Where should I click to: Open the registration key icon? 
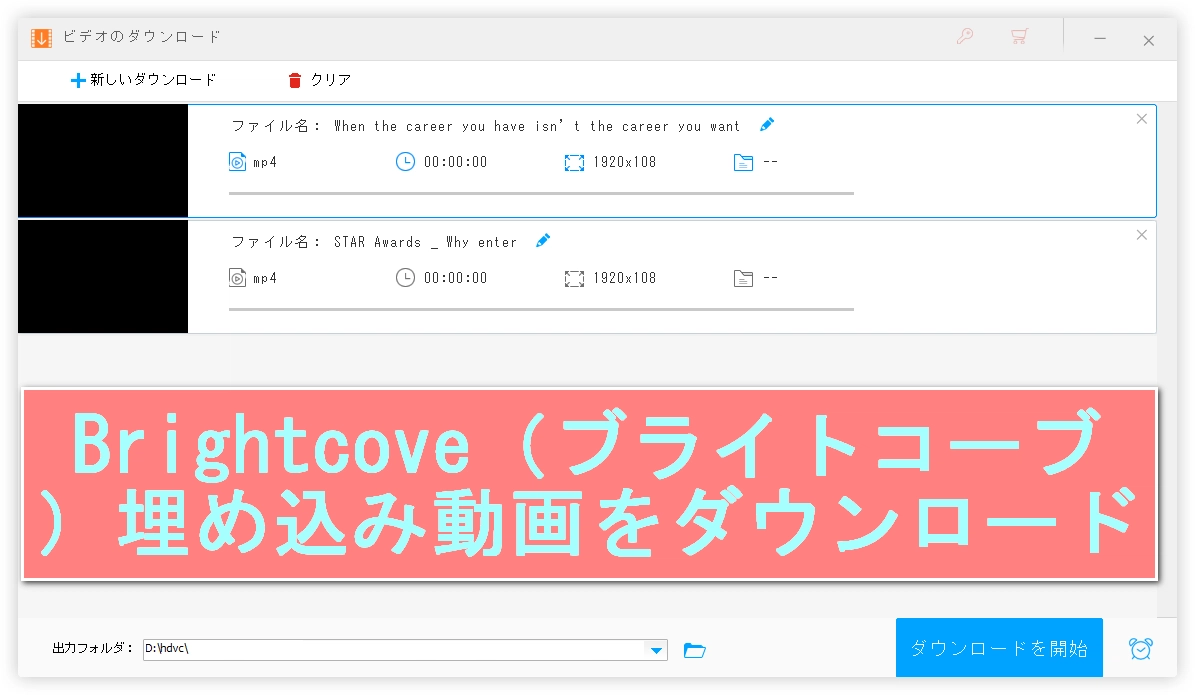tap(965, 36)
